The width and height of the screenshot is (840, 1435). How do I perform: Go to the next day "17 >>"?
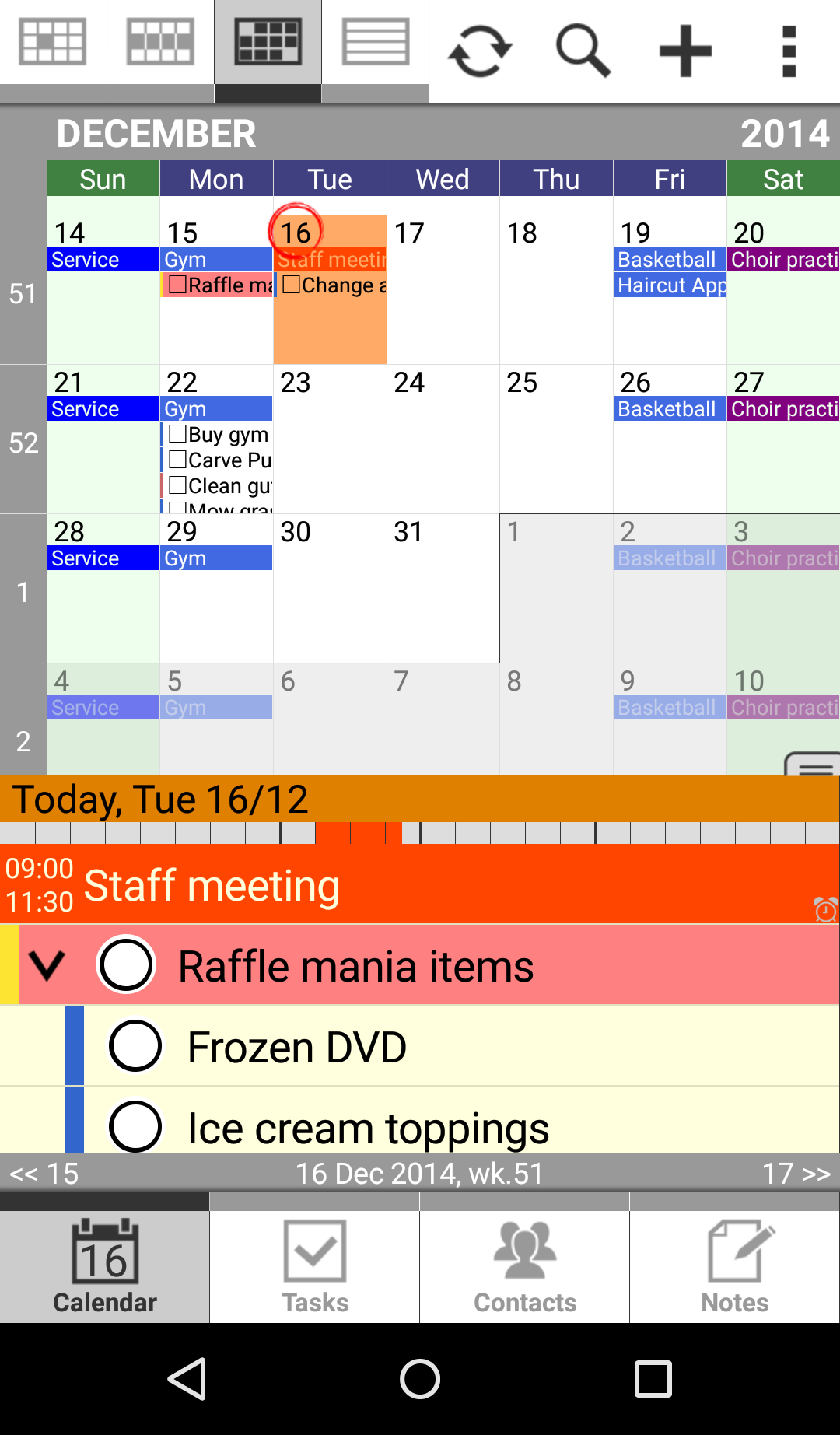tap(796, 1173)
